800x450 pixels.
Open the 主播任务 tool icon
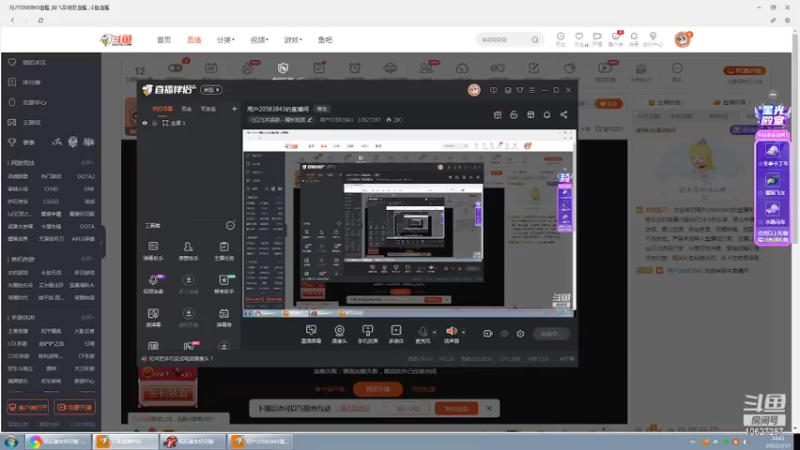(x=224, y=251)
